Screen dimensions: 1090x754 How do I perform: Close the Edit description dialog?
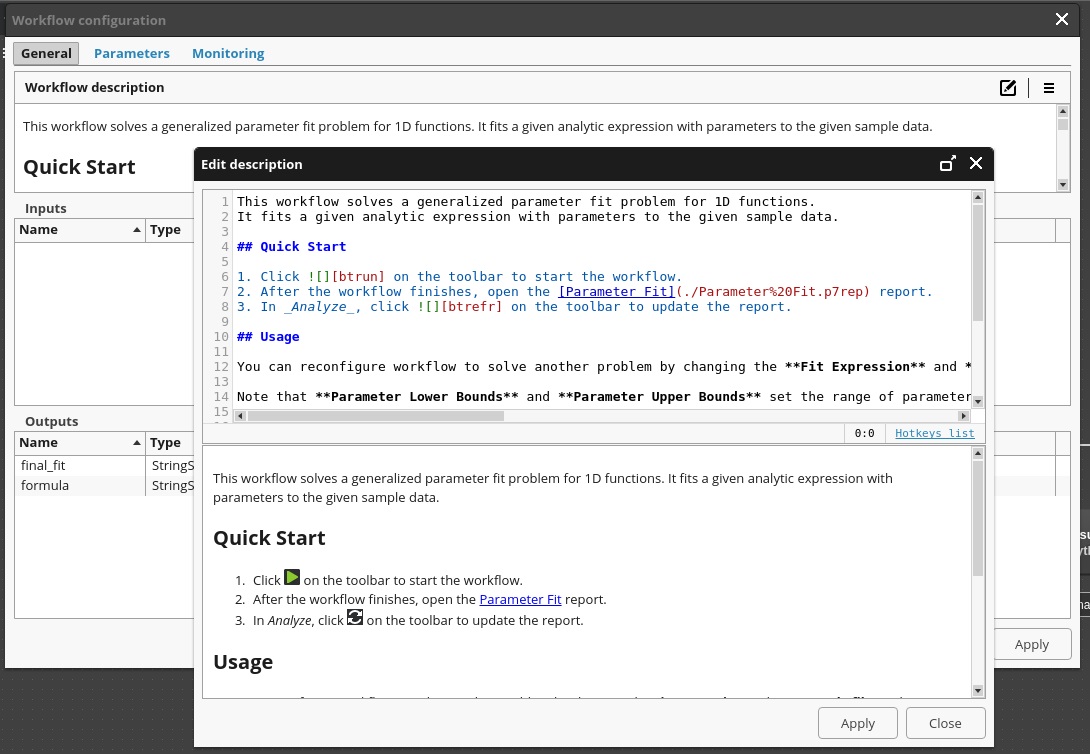coord(976,163)
